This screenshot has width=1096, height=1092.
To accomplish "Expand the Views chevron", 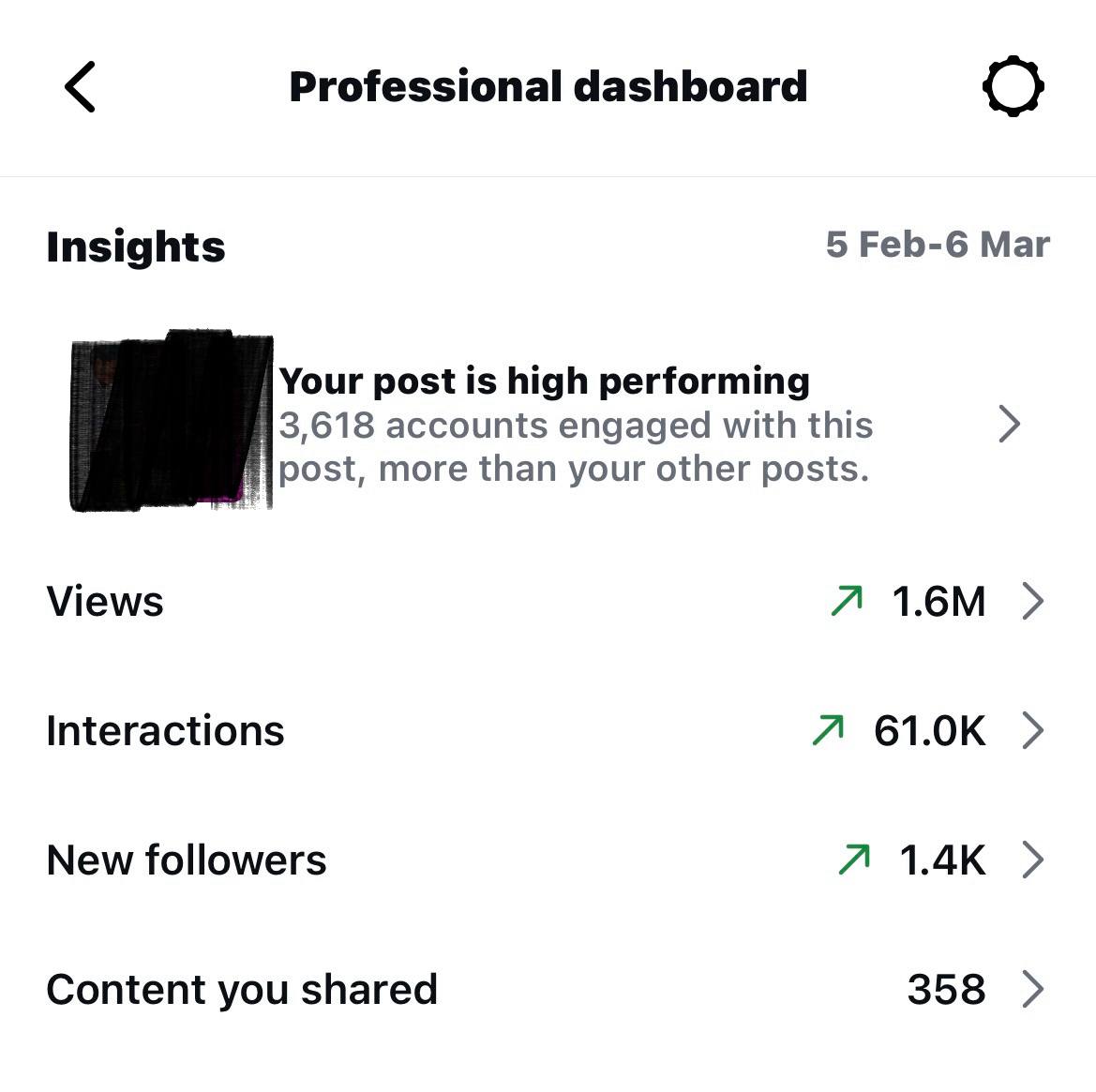I will click(1032, 601).
